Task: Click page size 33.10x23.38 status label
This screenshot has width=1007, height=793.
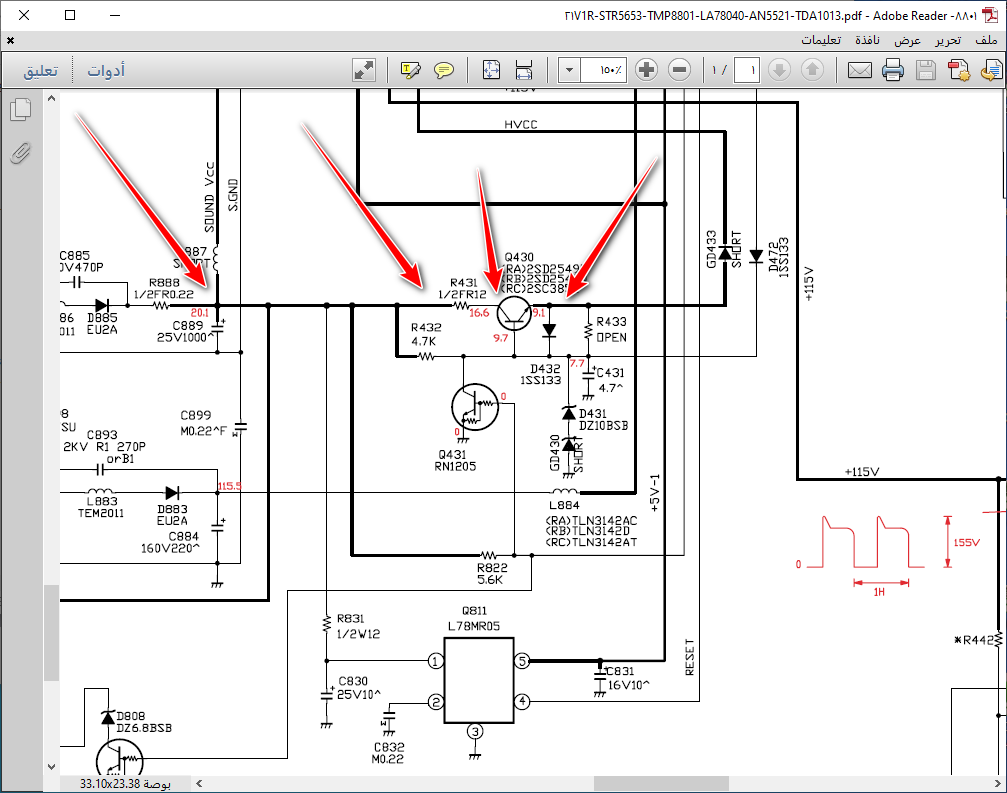Action: (125, 784)
